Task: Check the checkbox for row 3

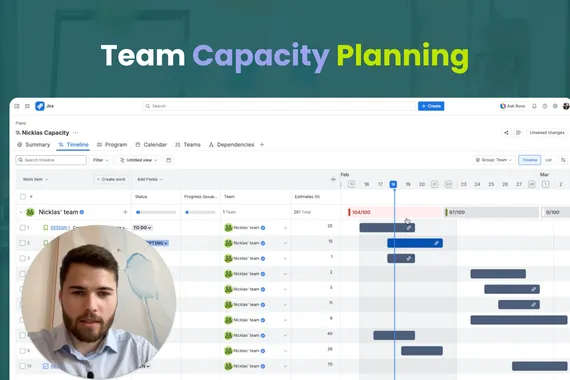Action: 23,258
